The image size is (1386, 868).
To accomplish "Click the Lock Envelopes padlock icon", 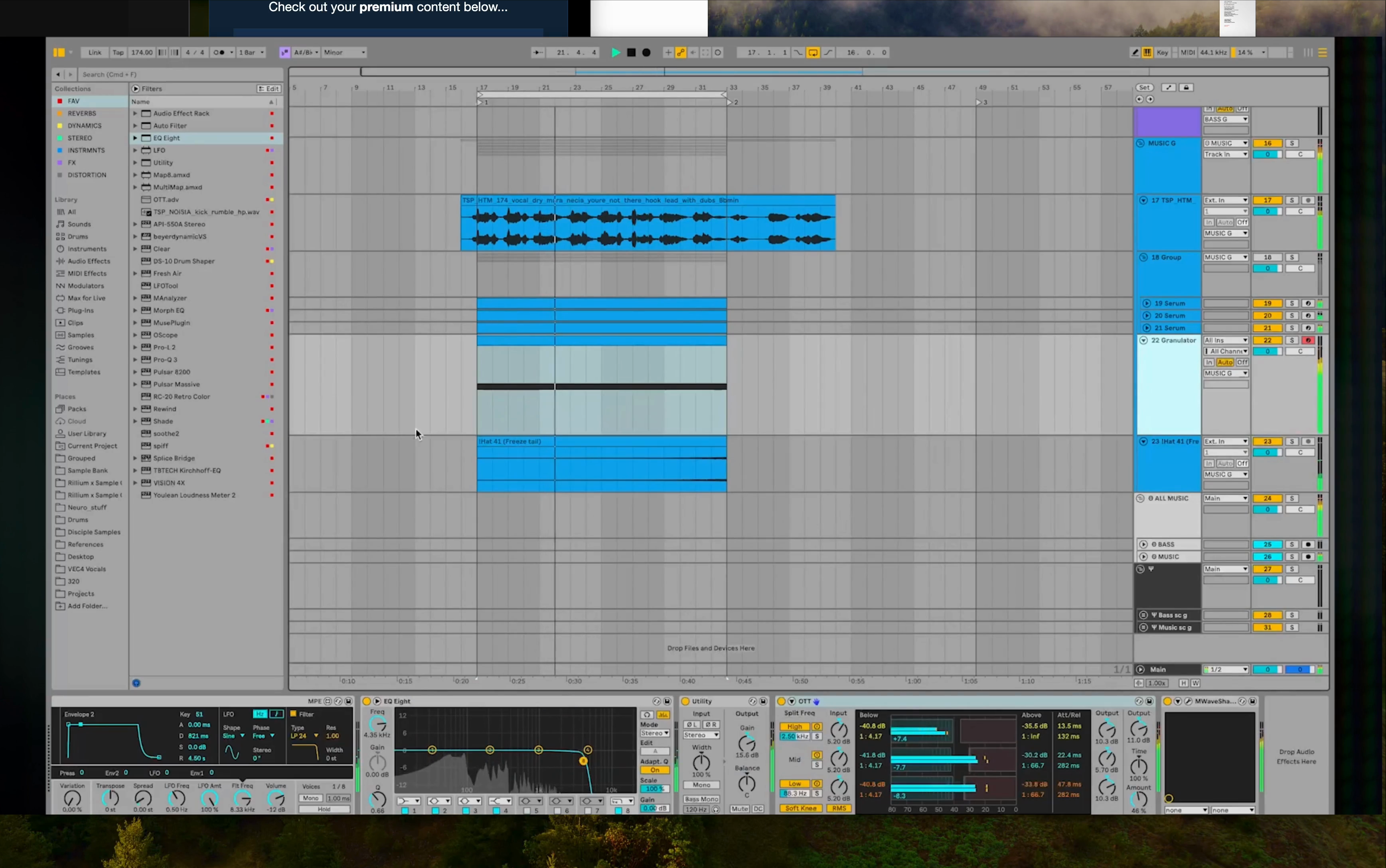I will pyautogui.click(x=1186, y=87).
